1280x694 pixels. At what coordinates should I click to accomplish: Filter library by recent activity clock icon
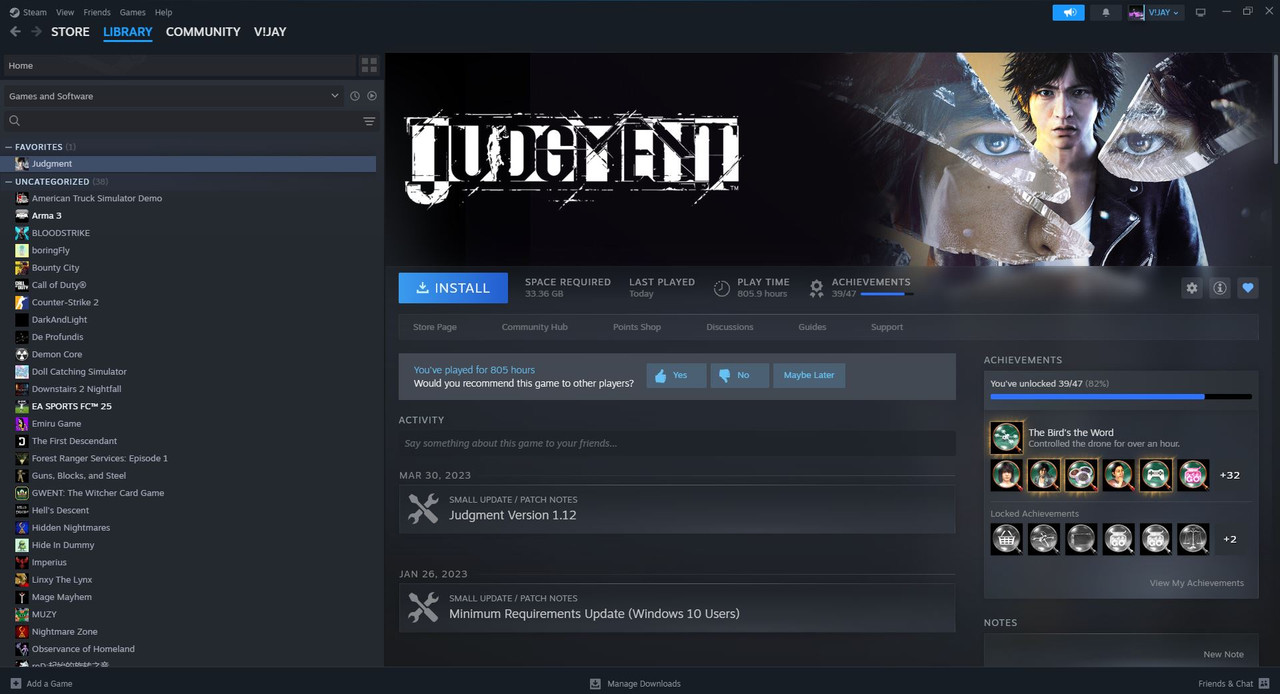pyautogui.click(x=355, y=96)
